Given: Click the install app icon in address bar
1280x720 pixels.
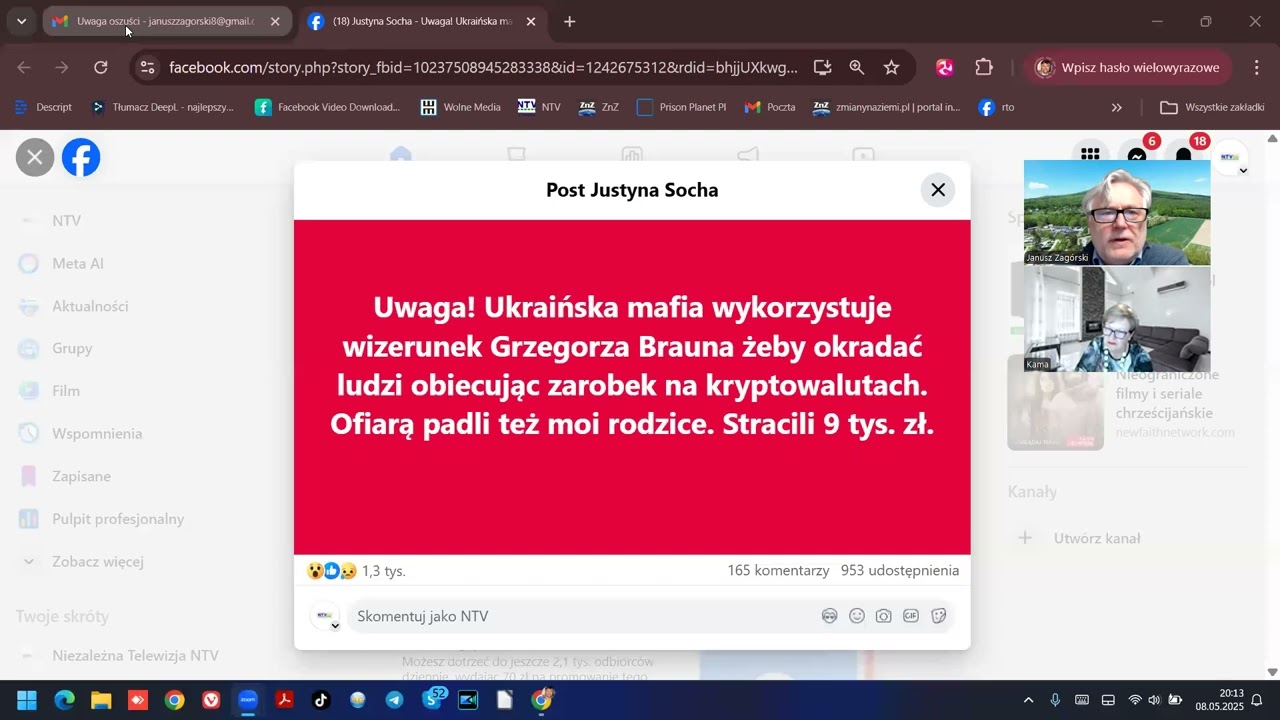Looking at the screenshot, I should click(823, 67).
